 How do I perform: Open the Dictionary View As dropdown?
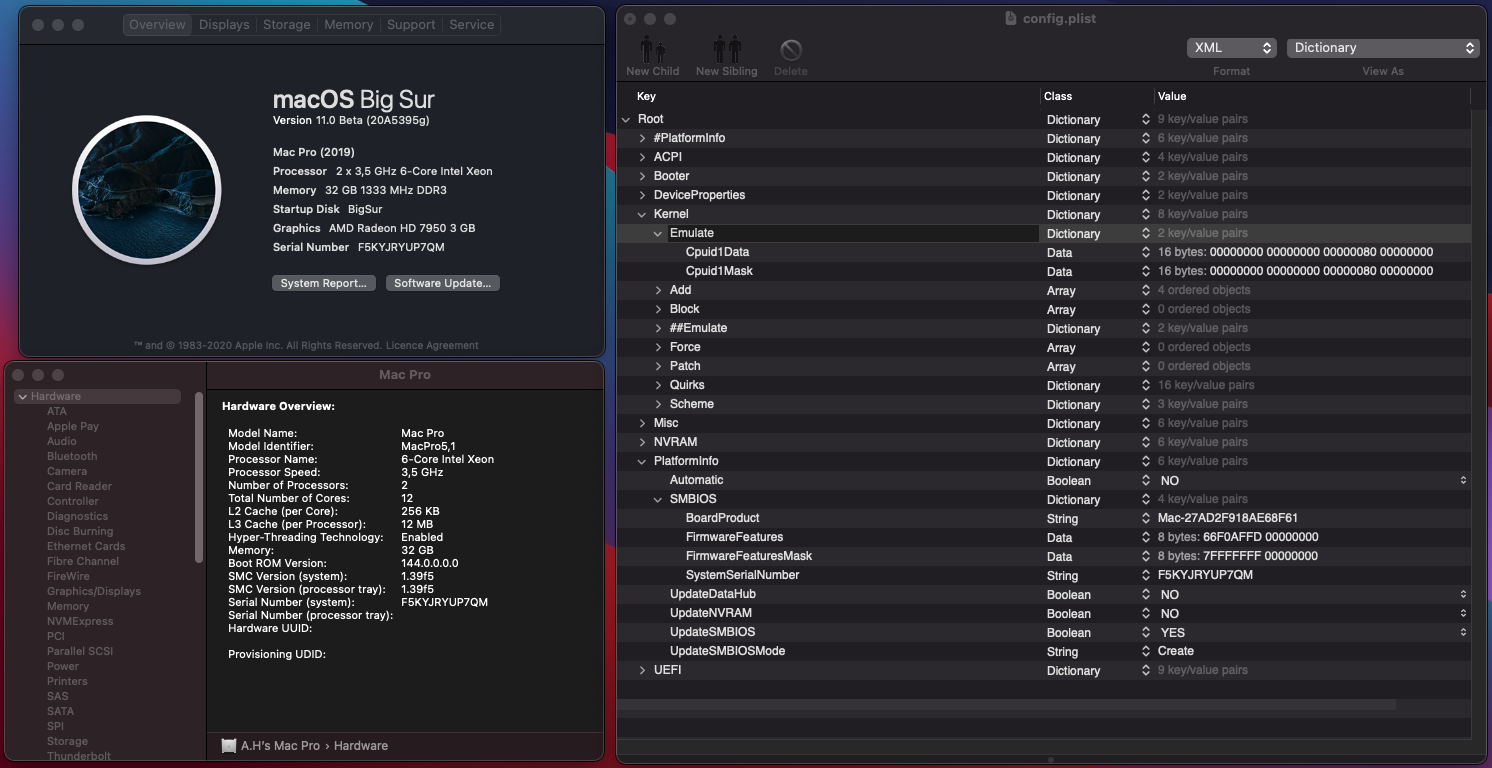tap(1383, 48)
